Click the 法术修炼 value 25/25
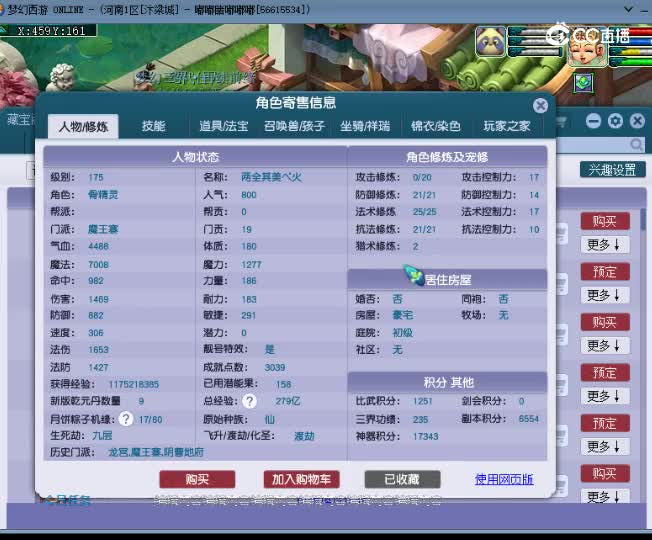 coord(425,212)
